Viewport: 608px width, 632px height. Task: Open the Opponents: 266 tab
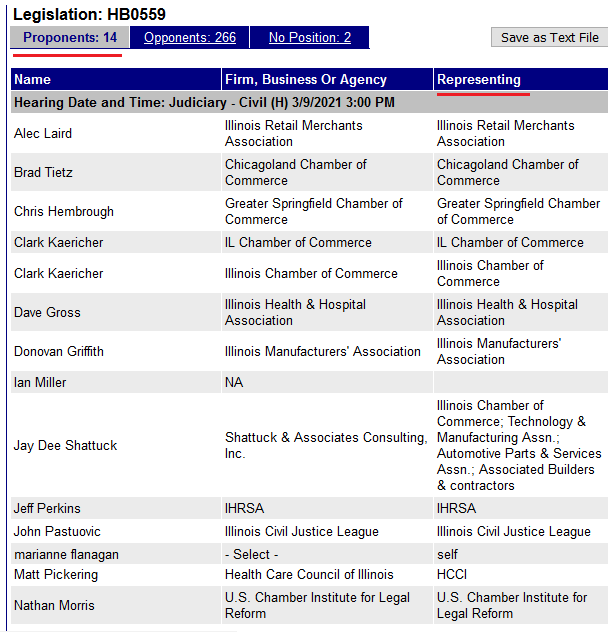190,37
